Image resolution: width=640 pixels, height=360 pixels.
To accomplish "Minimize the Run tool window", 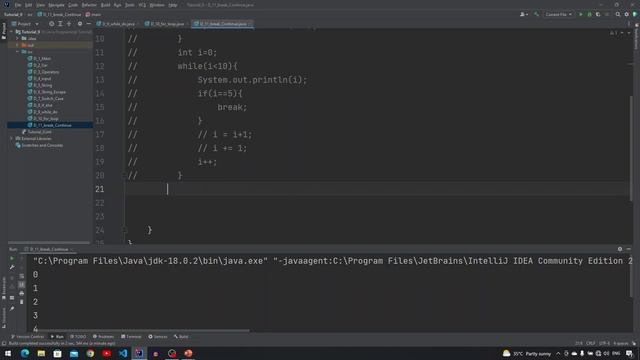I will [x=629, y=249].
